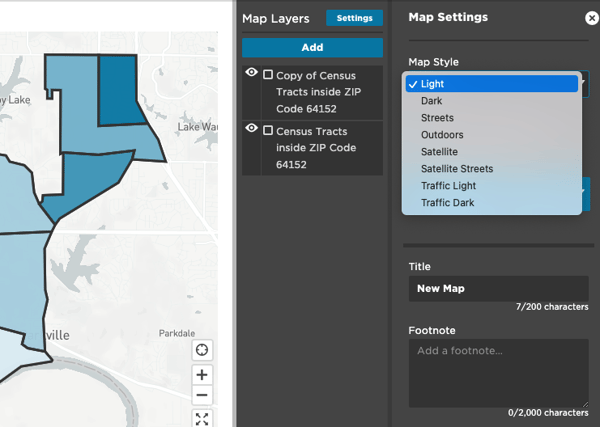Click the Title field containing New Map

click(497, 289)
